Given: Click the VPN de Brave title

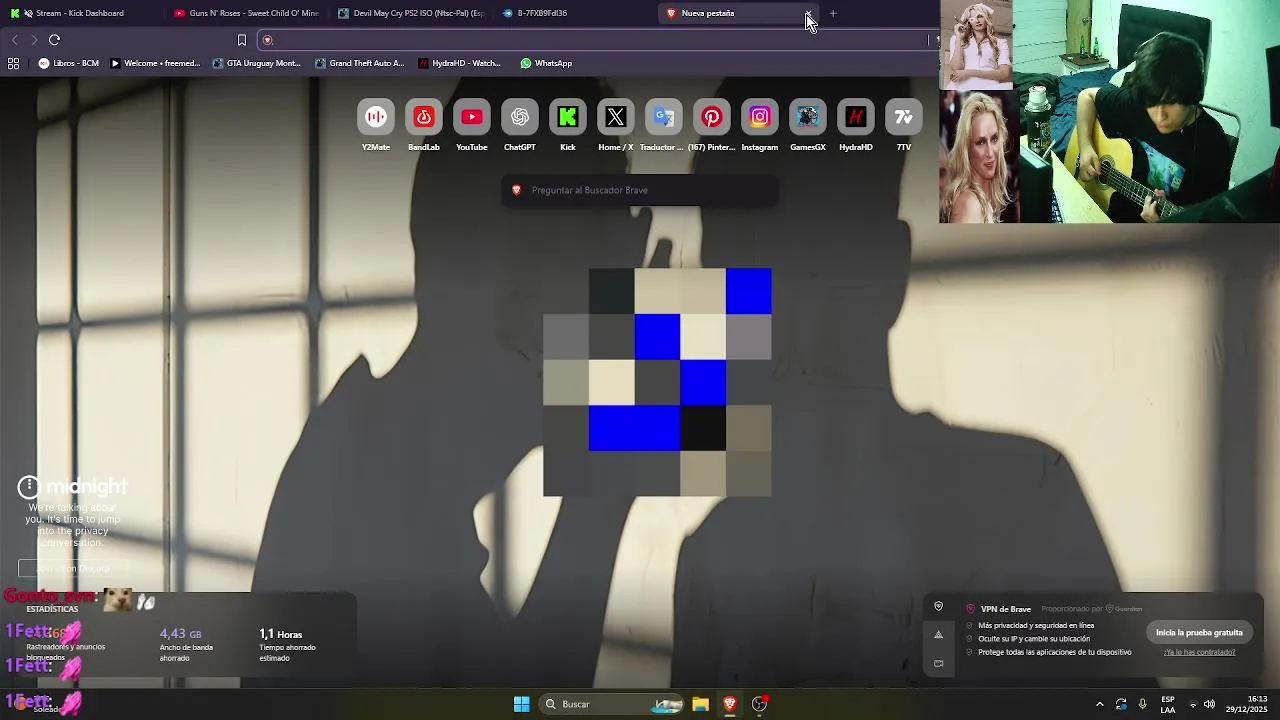Looking at the screenshot, I should [x=1006, y=609].
